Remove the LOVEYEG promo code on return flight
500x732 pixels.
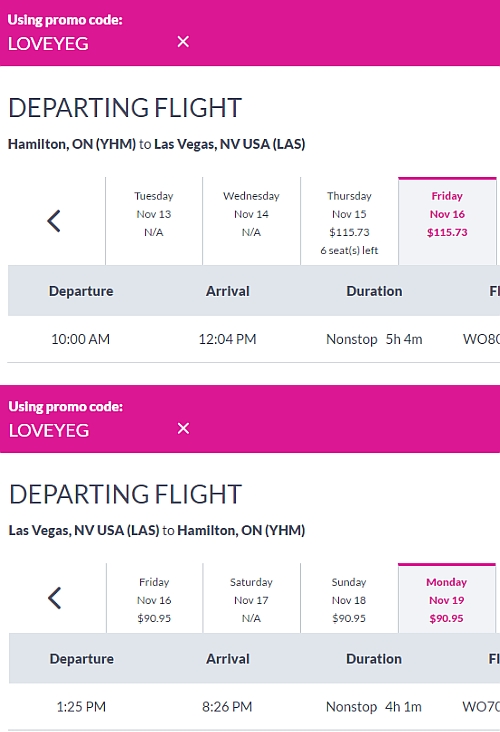(183, 428)
